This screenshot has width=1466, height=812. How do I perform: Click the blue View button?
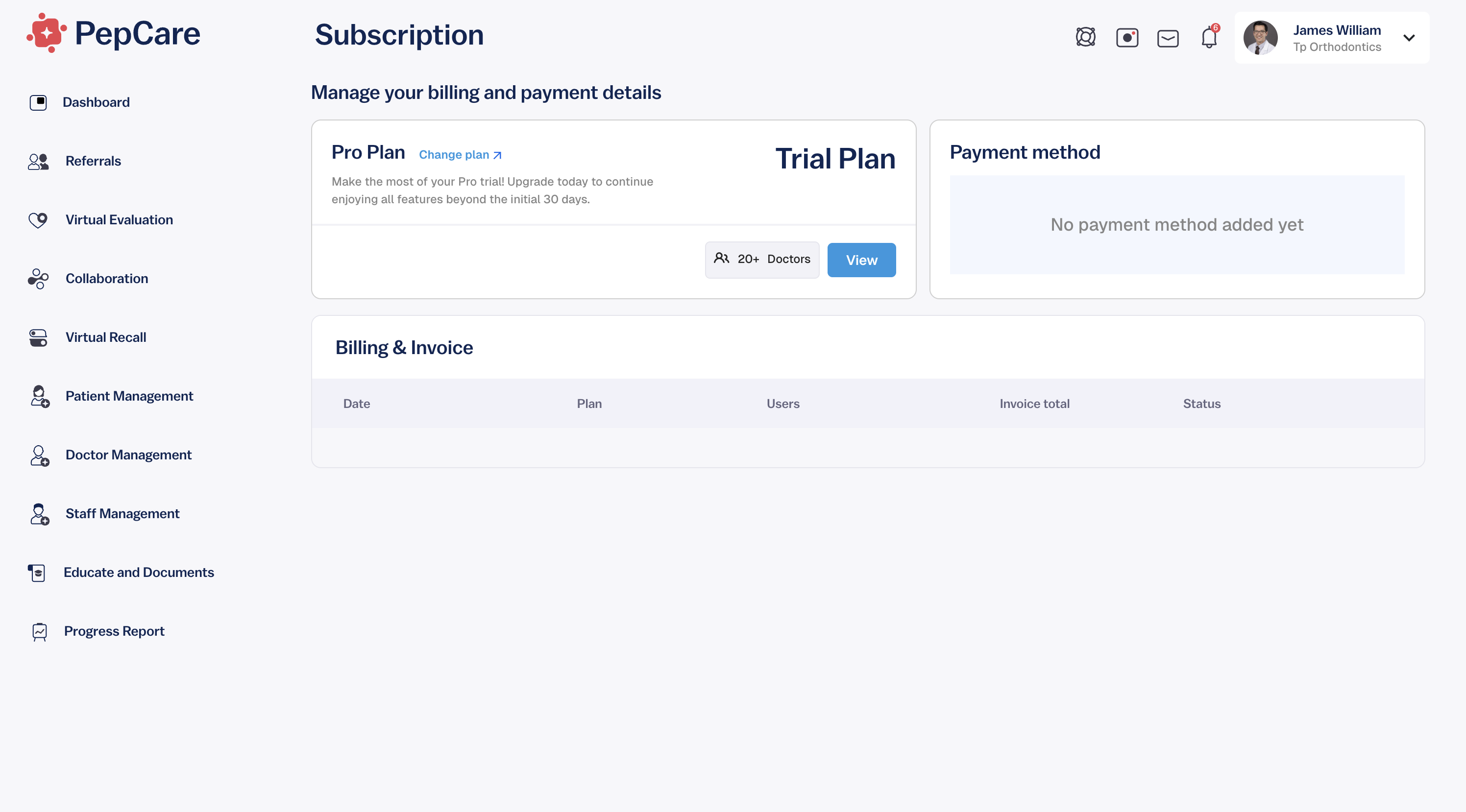tap(861, 260)
